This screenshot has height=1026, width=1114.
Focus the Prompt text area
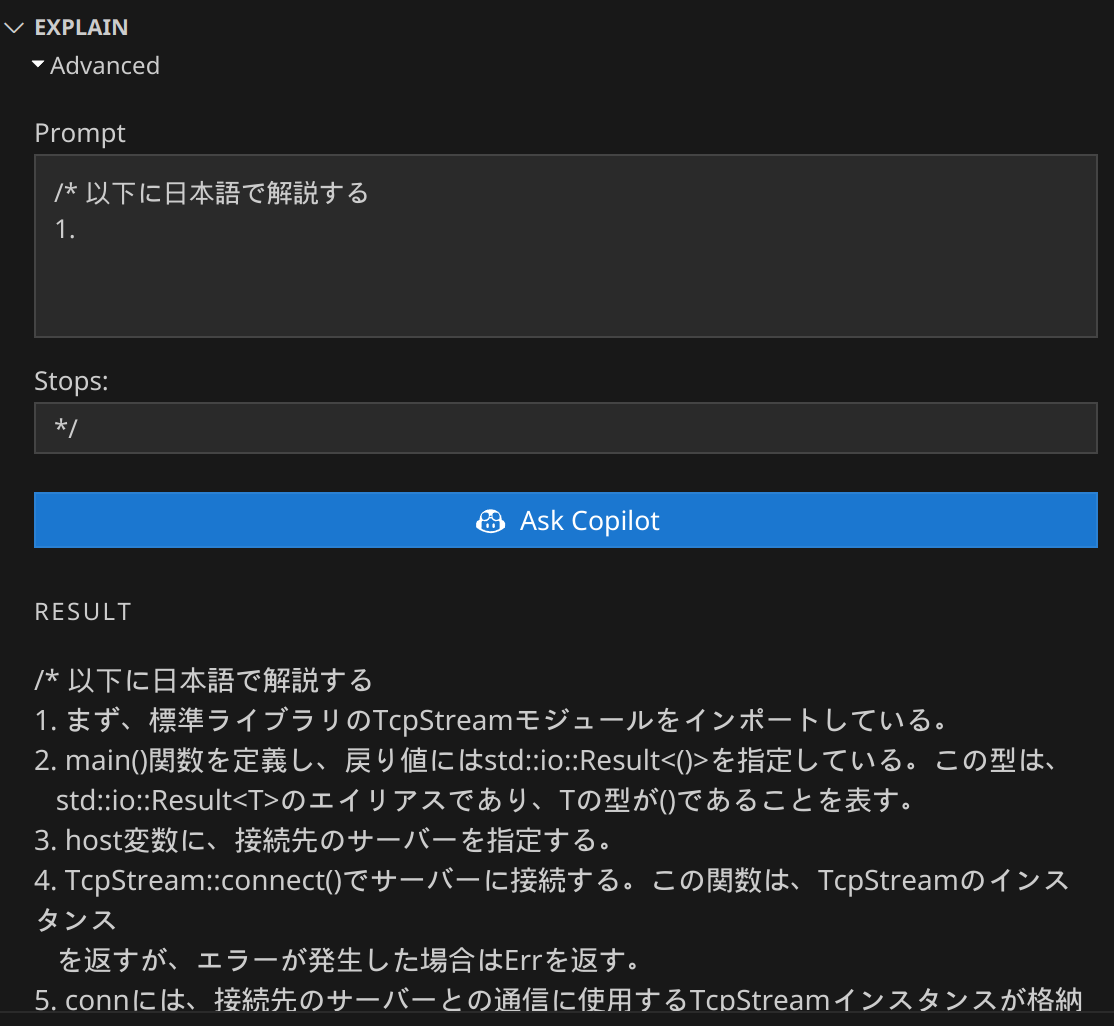click(x=566, y=246)
